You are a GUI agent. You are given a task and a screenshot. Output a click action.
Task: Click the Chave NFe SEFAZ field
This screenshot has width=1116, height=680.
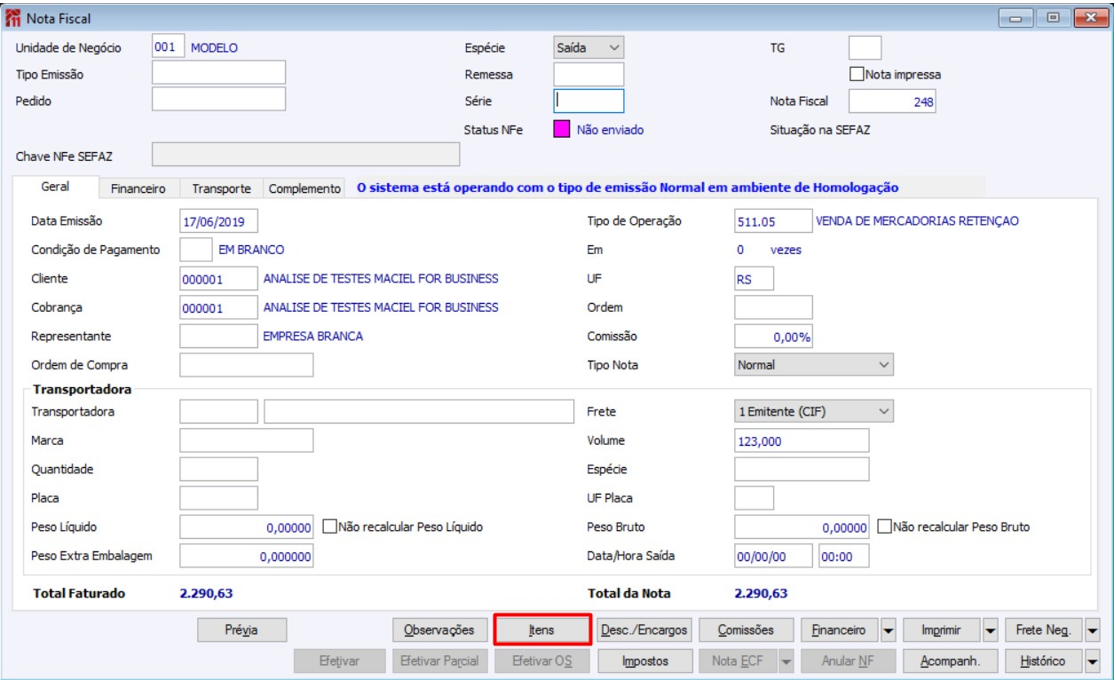306,155
